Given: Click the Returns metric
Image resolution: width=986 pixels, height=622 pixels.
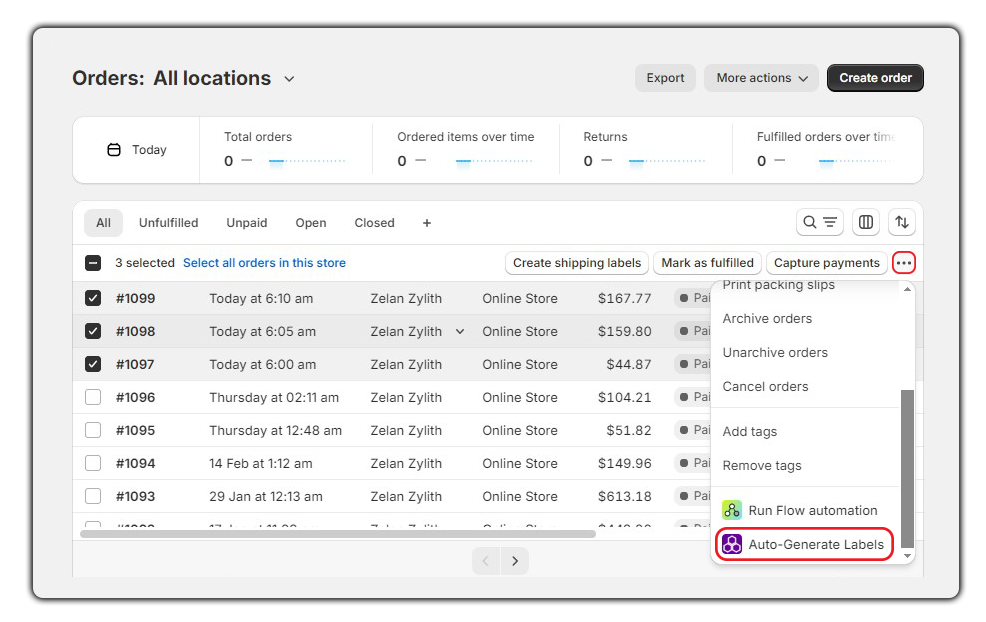Looking at the screenshot, I should (646, 150).
